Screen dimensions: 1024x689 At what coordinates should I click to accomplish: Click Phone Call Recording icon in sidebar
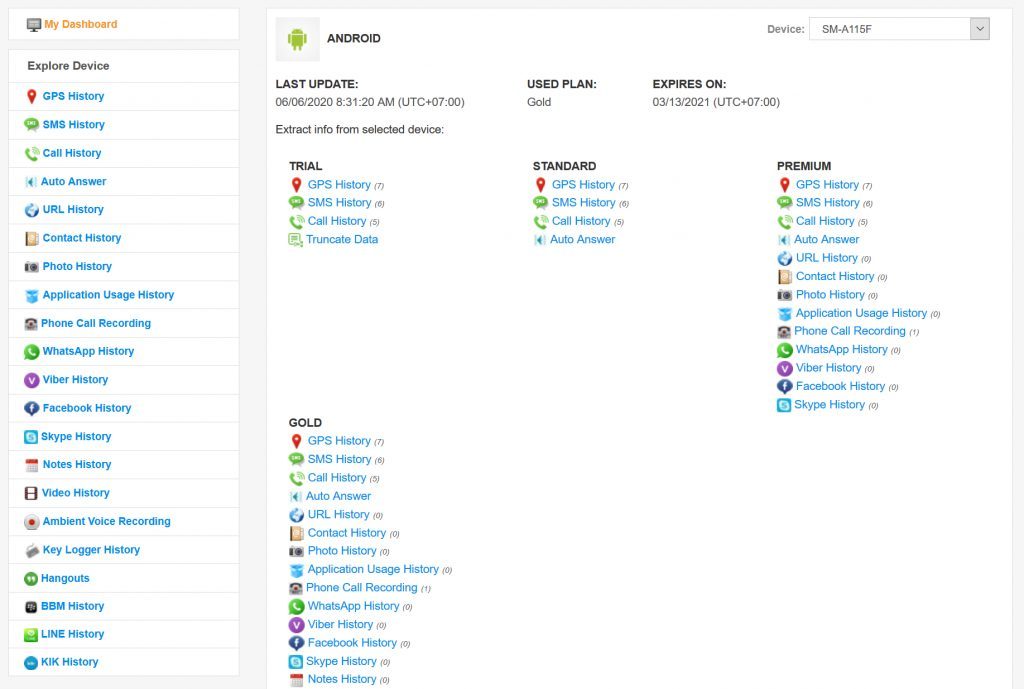click(31, 323)
